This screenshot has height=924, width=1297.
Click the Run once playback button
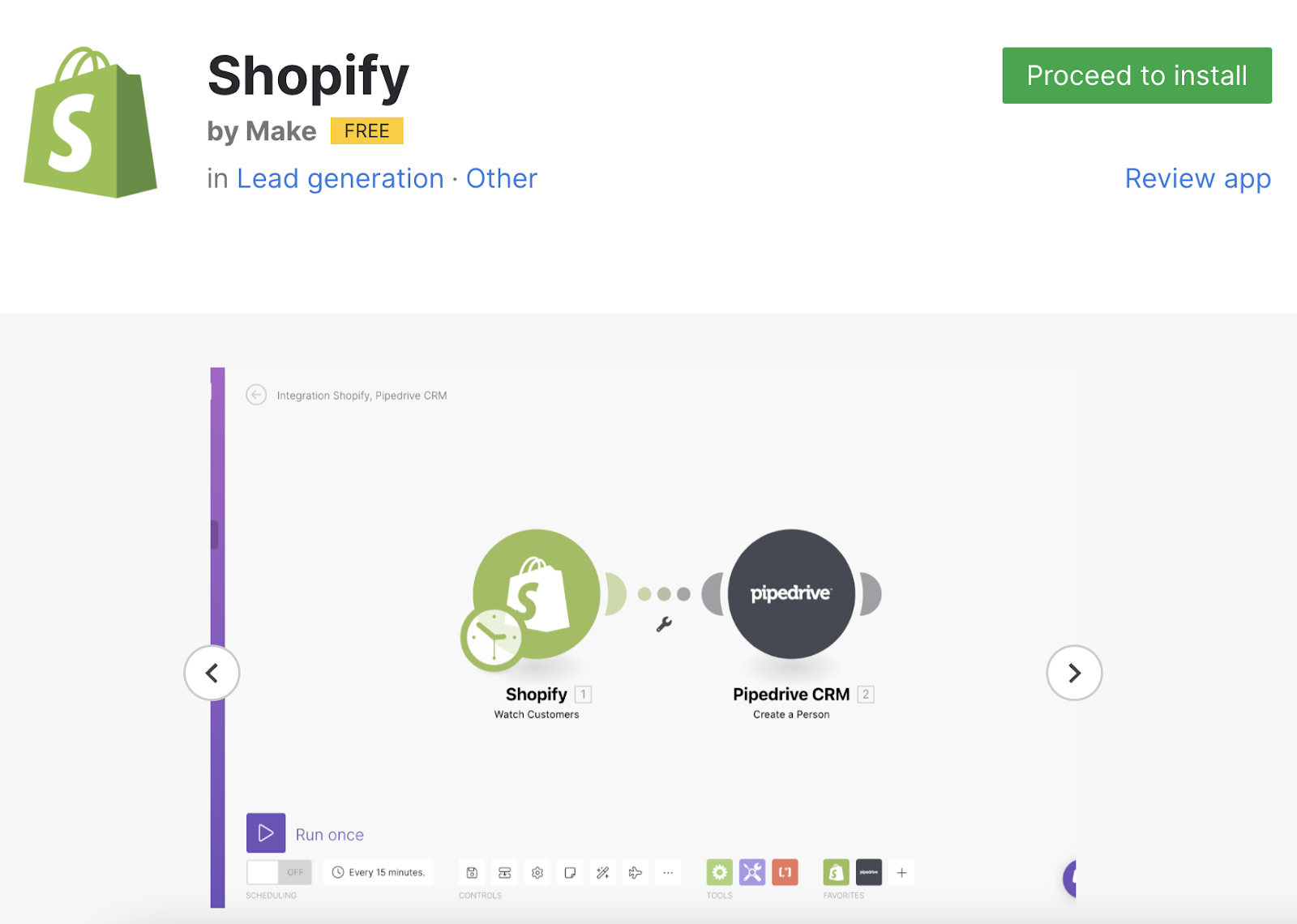pyautogui.click(x=266, y=832)
